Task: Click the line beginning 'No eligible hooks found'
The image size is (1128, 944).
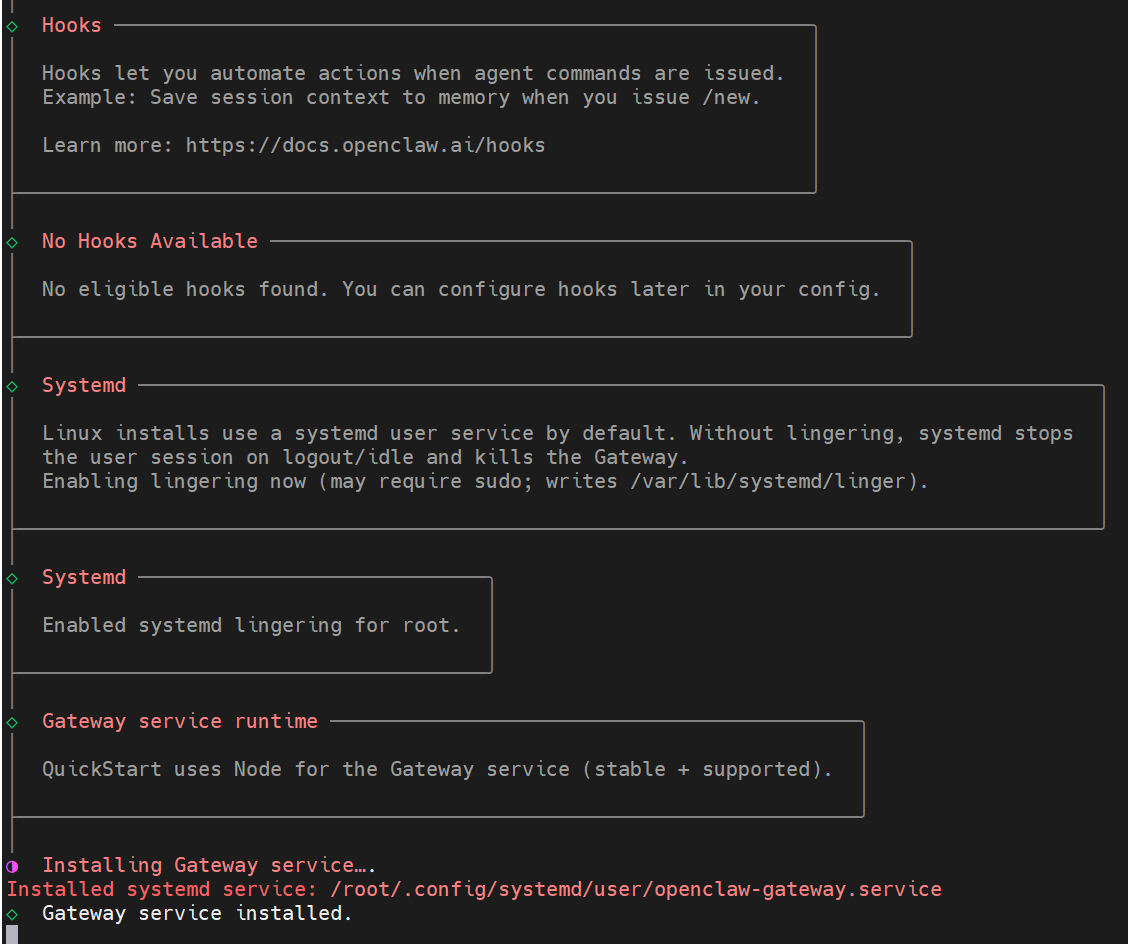Action: tap(461, 289)
